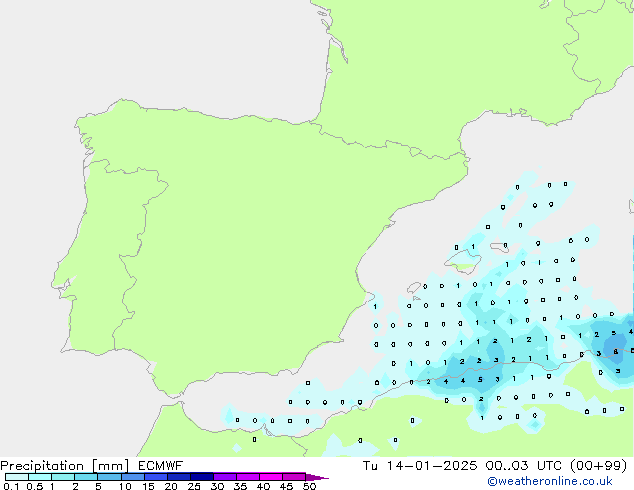Pick the 40–45 mm magenta legend swatch

click(x=271, y=477)
